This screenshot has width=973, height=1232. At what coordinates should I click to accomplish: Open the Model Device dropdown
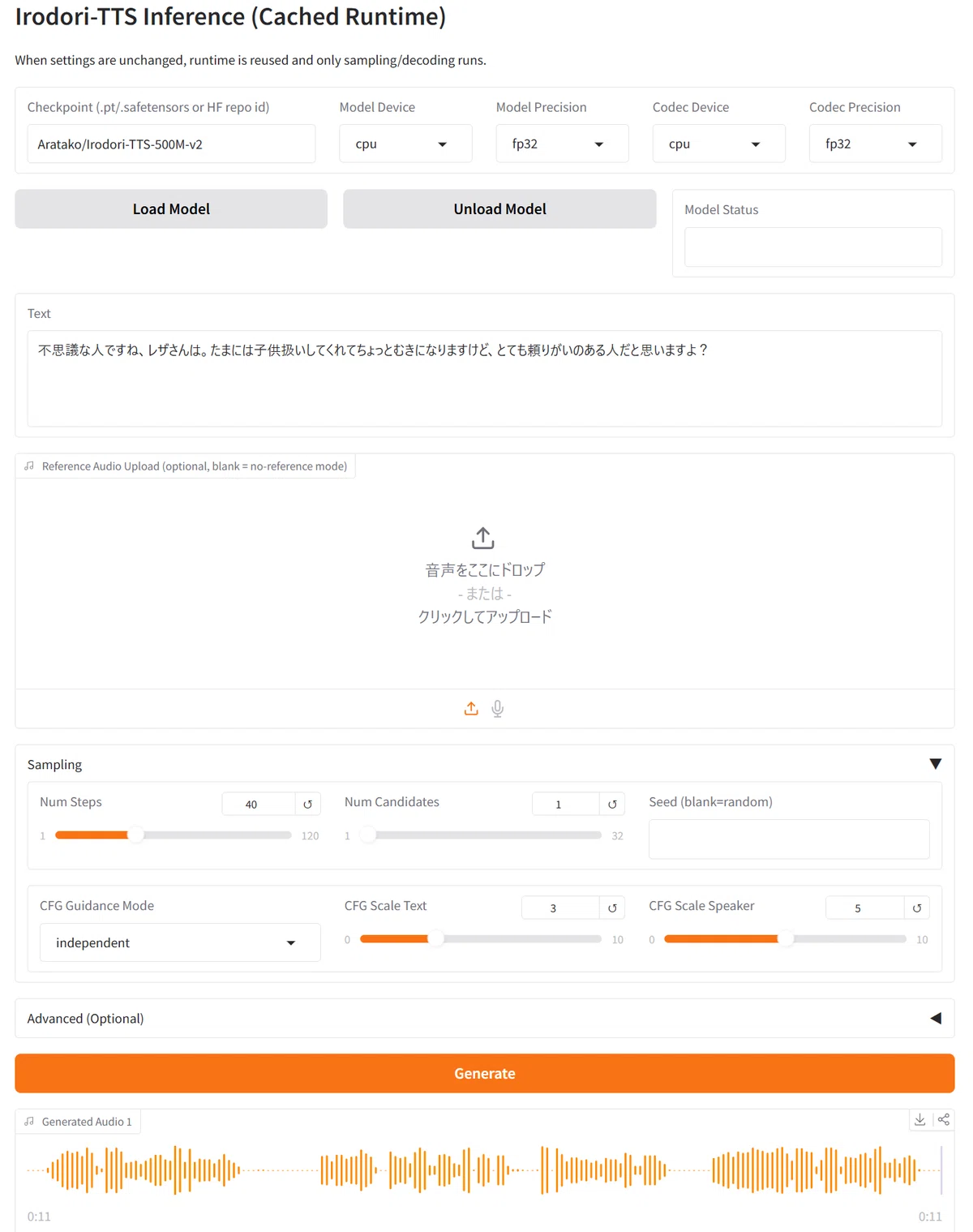pyautogui.click(x=405, y=144)
